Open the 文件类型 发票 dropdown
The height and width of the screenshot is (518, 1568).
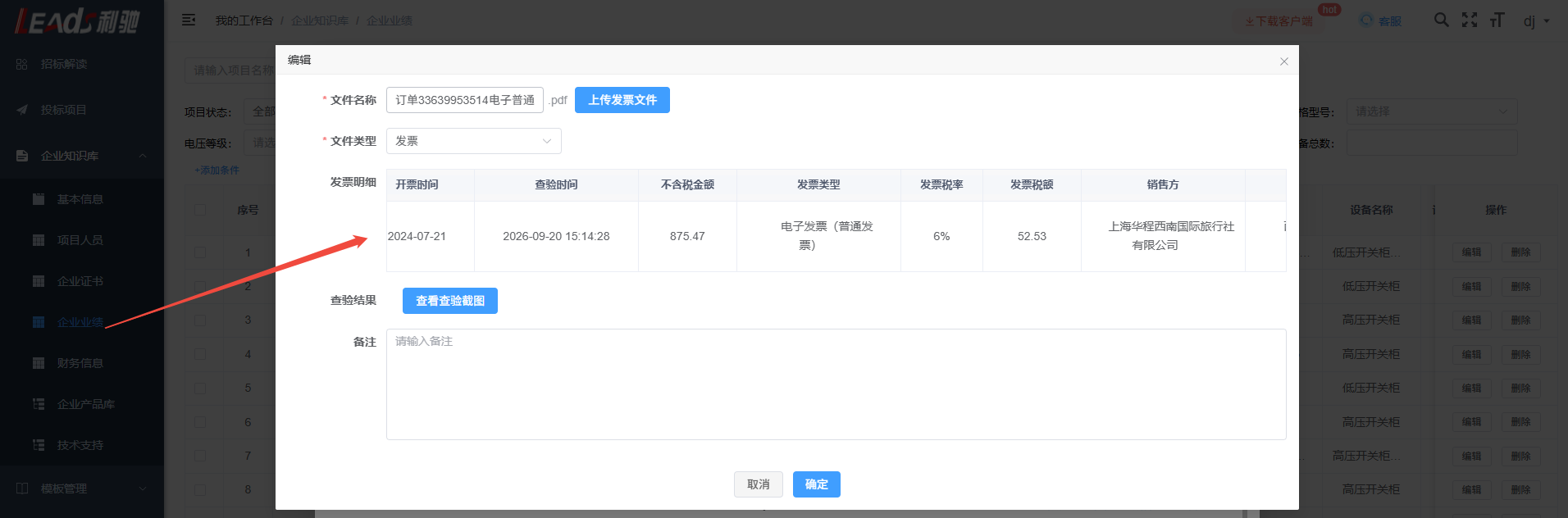[474, 141]
